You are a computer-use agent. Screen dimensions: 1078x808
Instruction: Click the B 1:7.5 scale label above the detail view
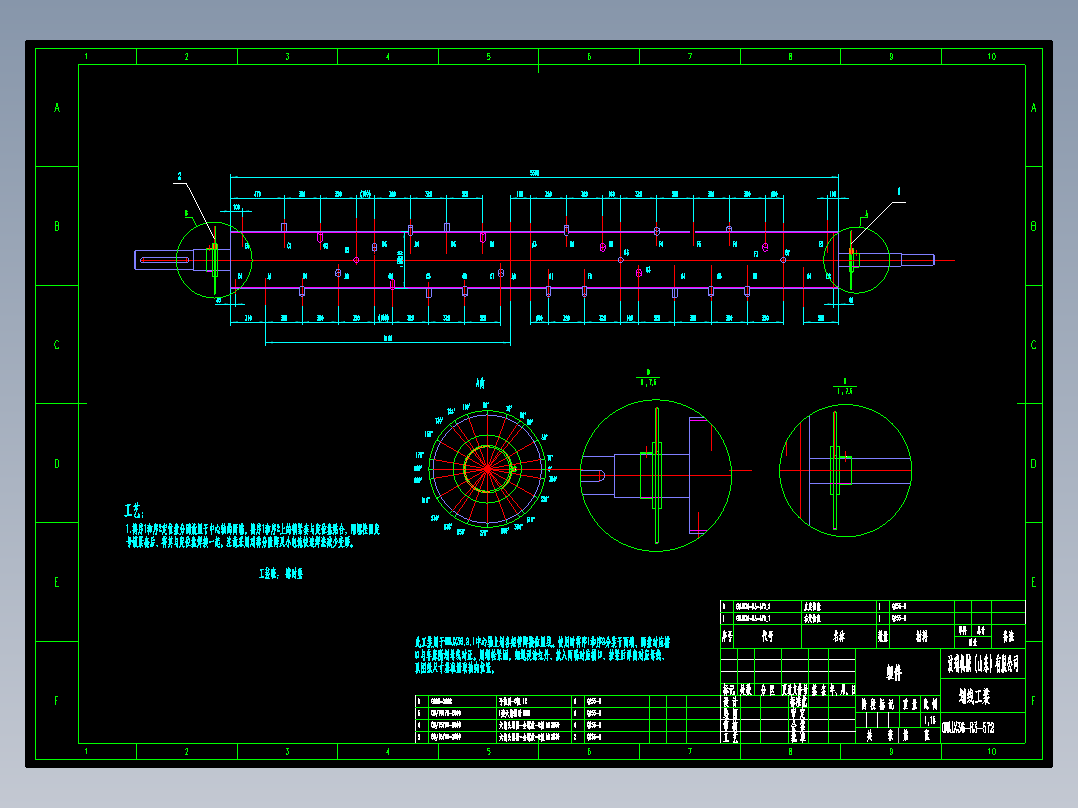[648, 378]
